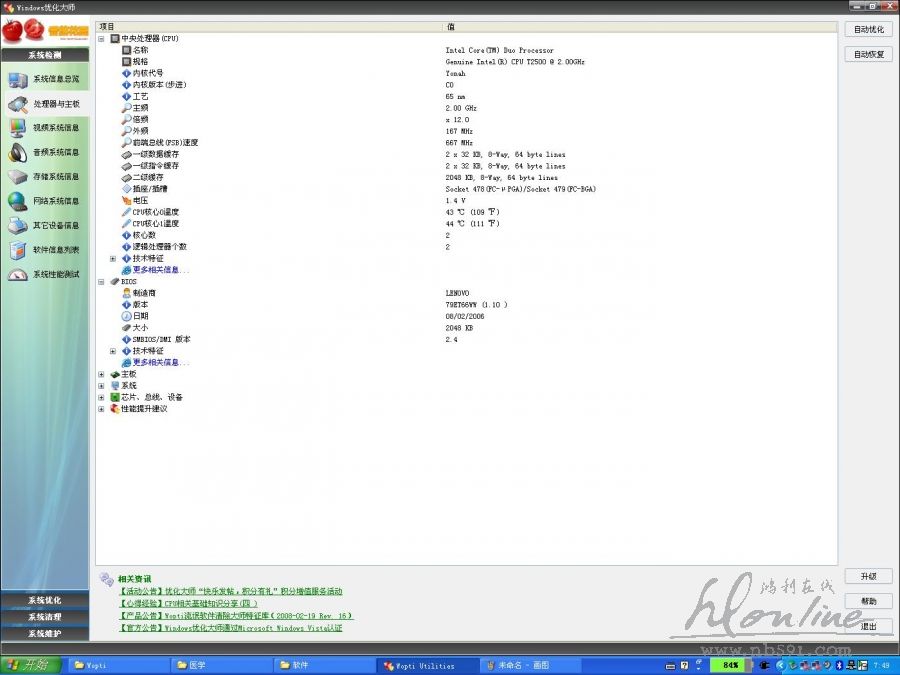Screen dimensions: 900x675
Task: Collapse the BIOS tree node
Action: coord(101,282)
